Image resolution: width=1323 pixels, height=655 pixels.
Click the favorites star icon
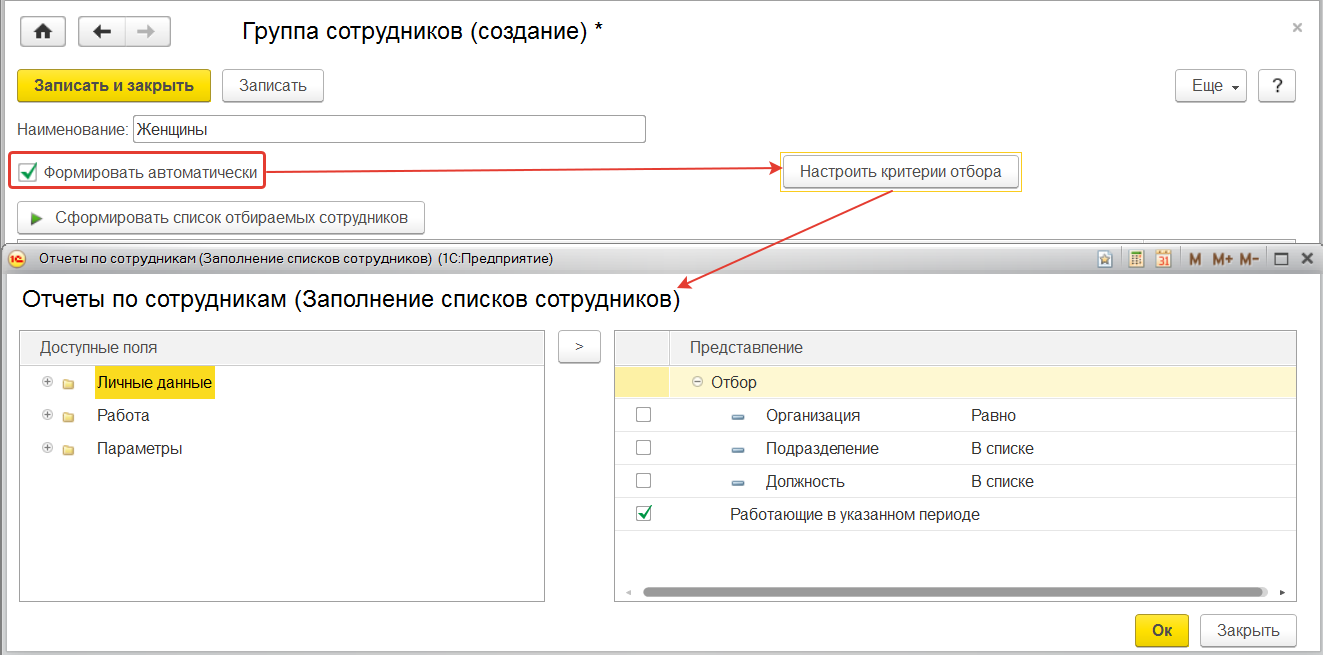(x=1105, y=259)
